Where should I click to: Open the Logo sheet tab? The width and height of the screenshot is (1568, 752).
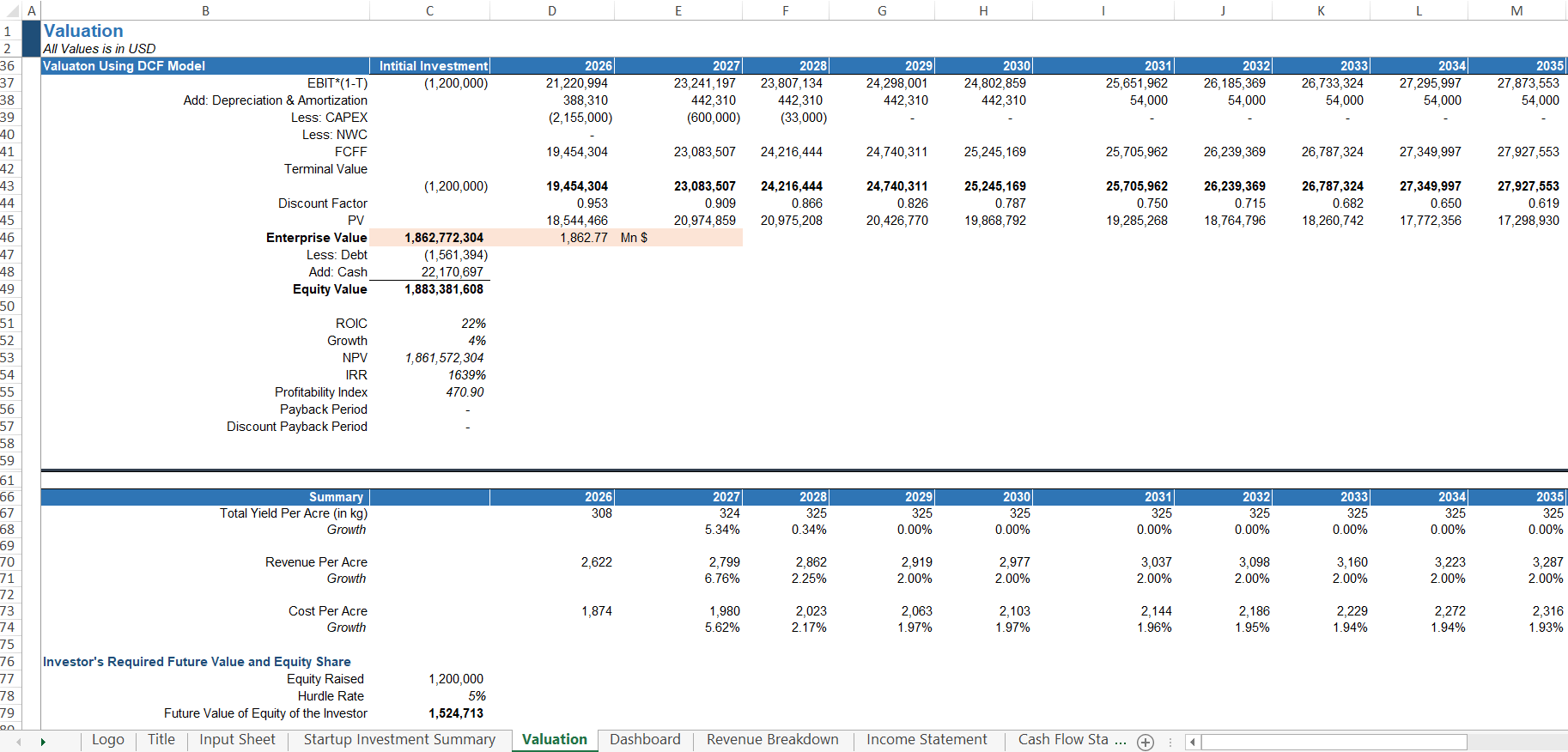coord(107,740)
